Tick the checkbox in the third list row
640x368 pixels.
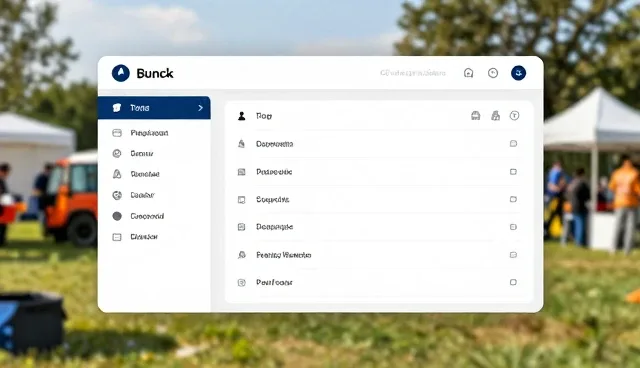tap(513, 172)
